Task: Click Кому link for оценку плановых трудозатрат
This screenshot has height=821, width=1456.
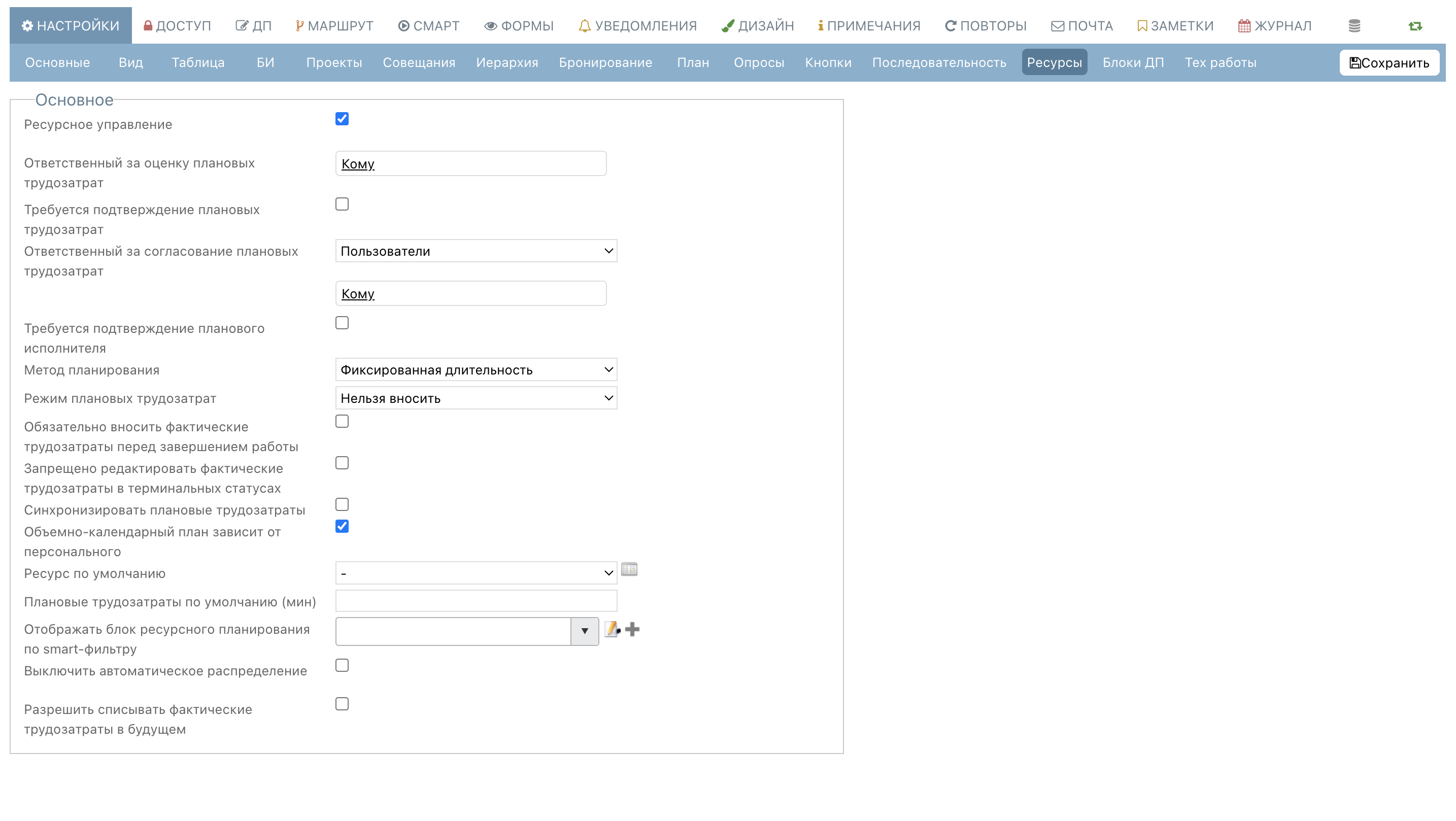Action: [358, 164]
